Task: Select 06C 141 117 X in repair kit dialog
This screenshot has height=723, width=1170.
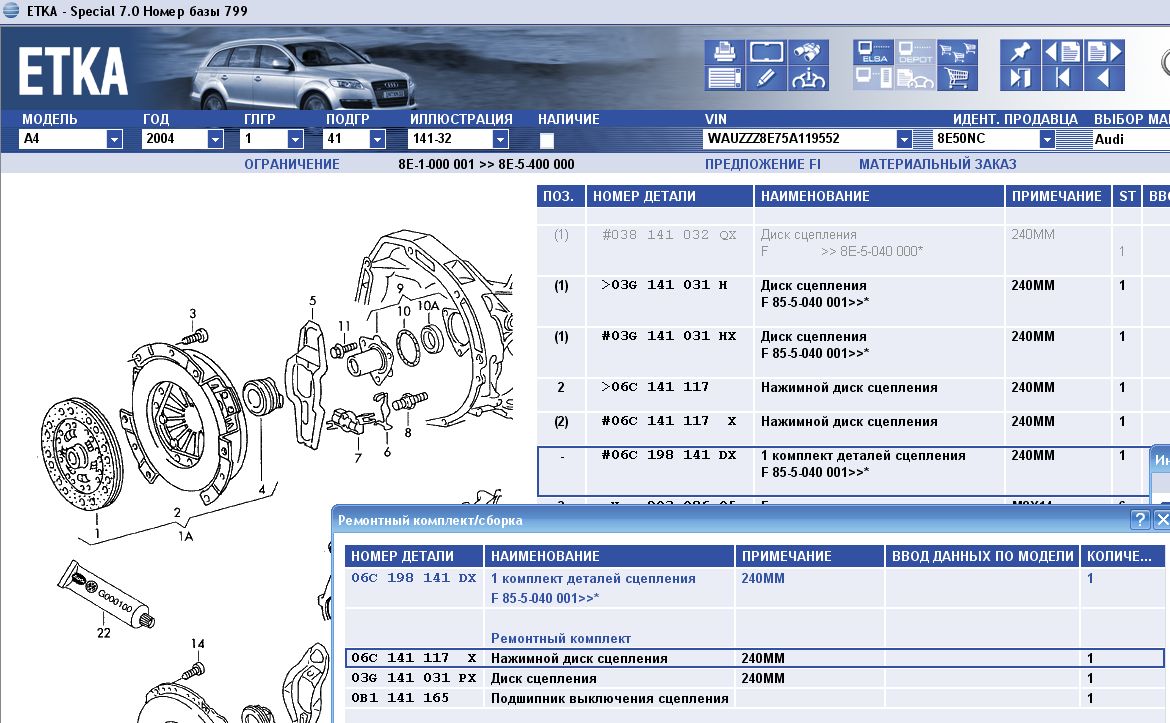Action: coord(754,658)
